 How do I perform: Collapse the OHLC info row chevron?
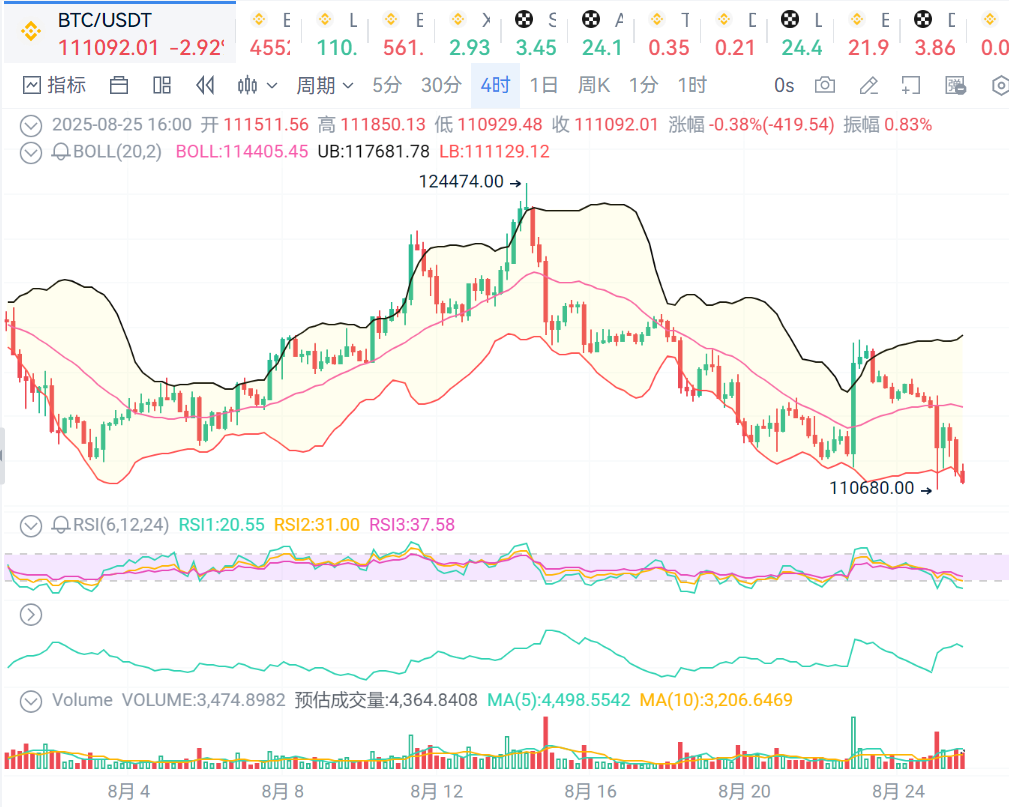pos(31,125)
